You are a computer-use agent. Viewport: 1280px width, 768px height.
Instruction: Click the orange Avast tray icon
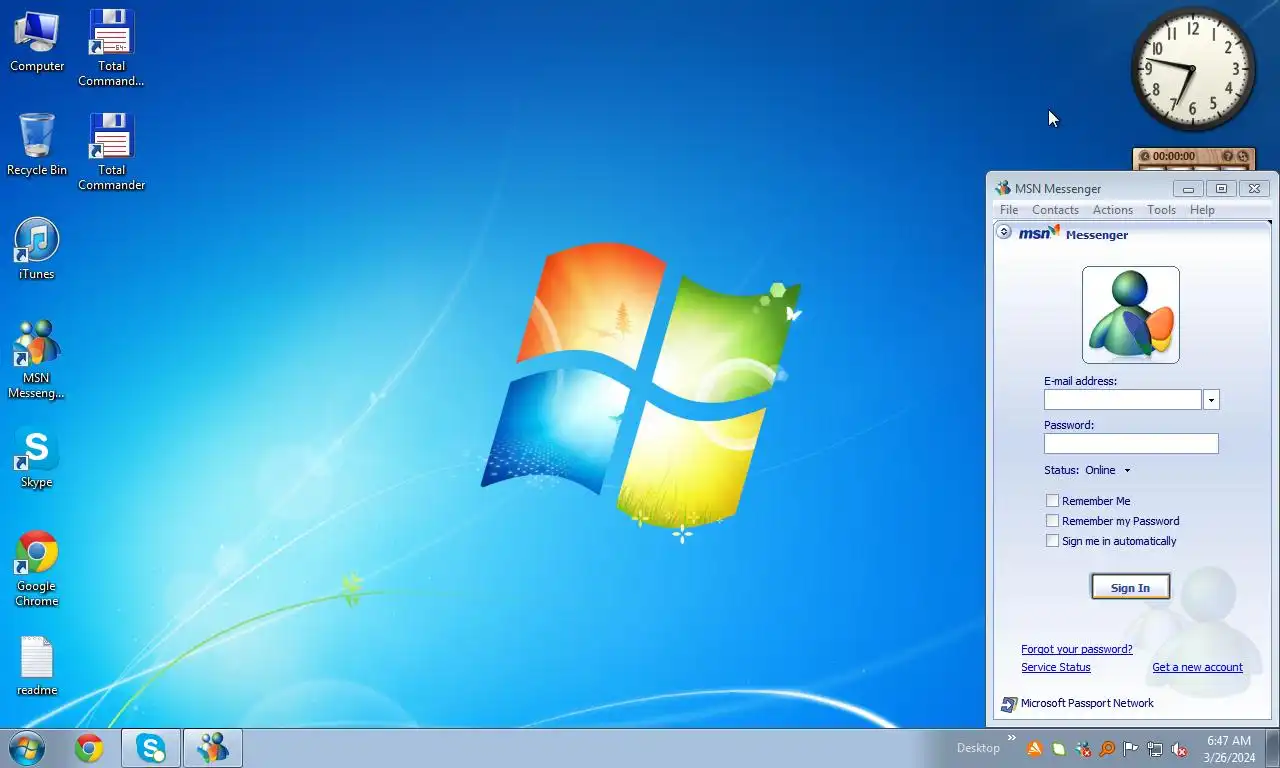point(1035,749)
